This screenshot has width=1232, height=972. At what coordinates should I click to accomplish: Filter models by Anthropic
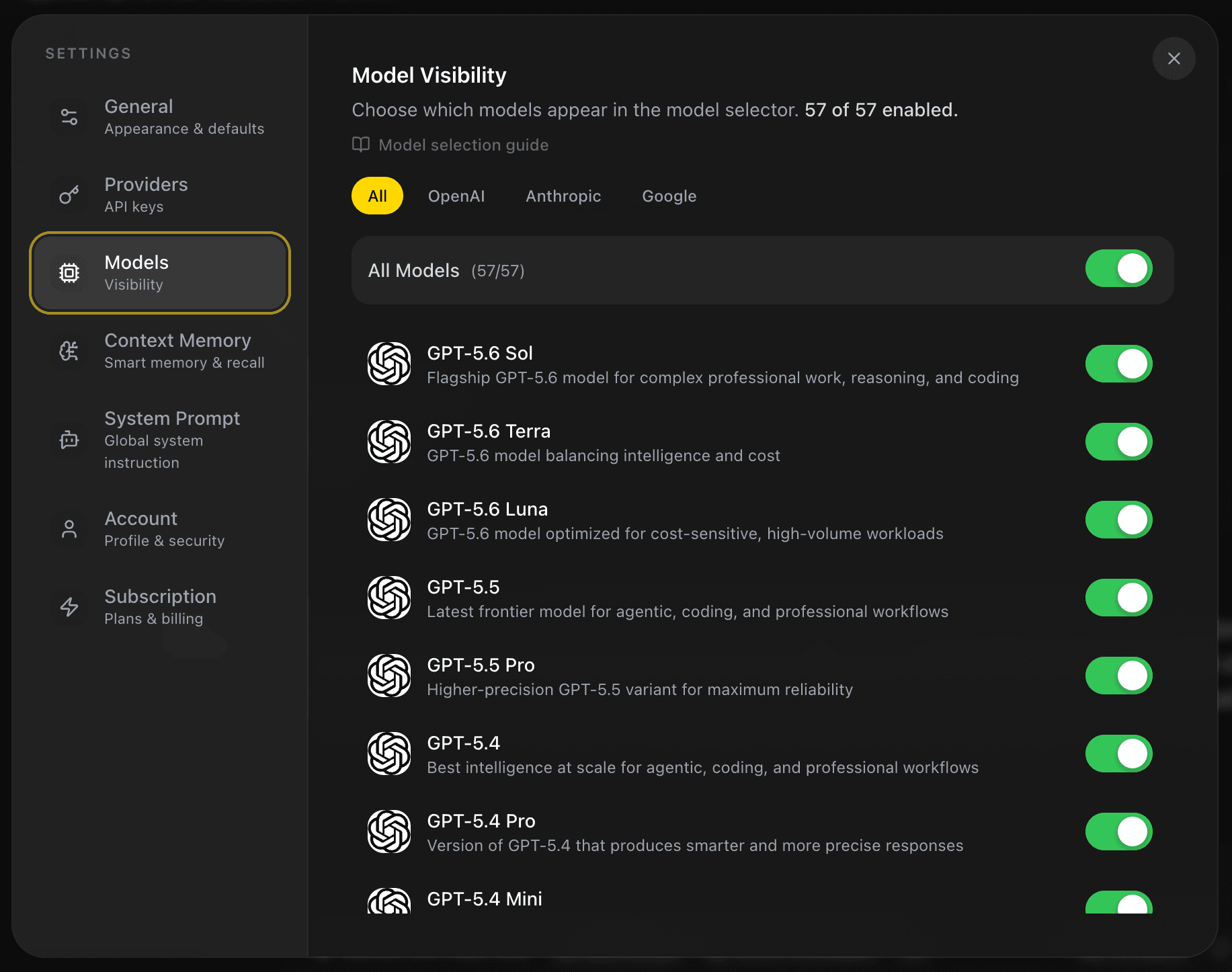tap(563, 196)
